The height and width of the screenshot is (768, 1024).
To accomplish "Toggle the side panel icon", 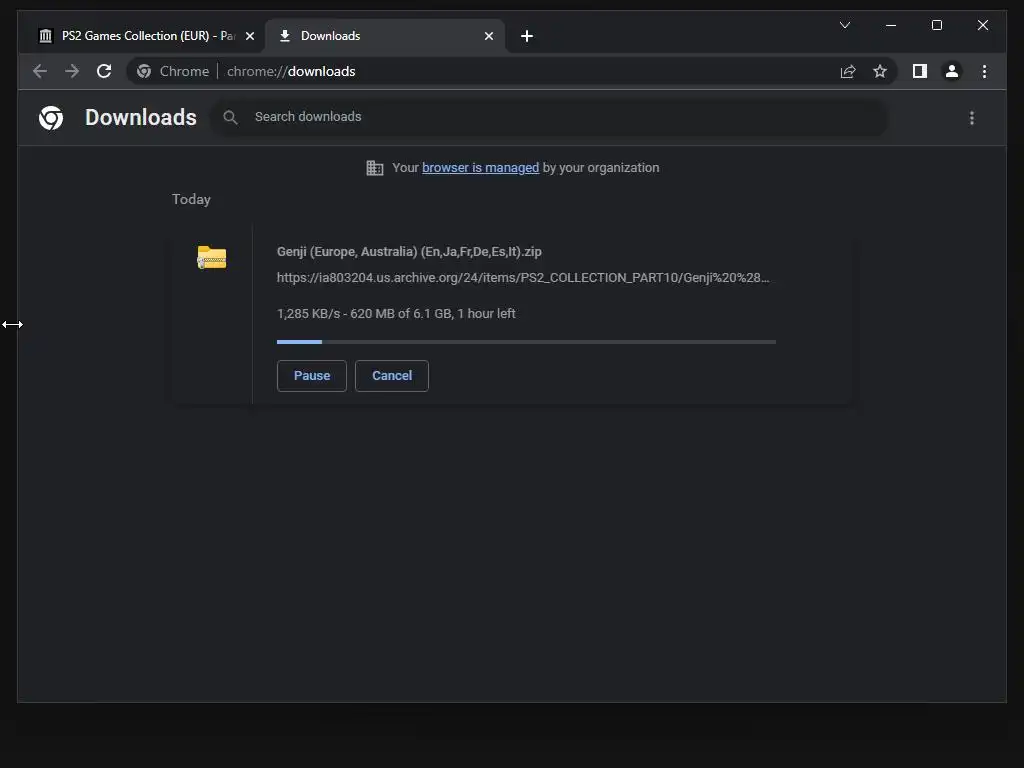I will click(920, 71).
